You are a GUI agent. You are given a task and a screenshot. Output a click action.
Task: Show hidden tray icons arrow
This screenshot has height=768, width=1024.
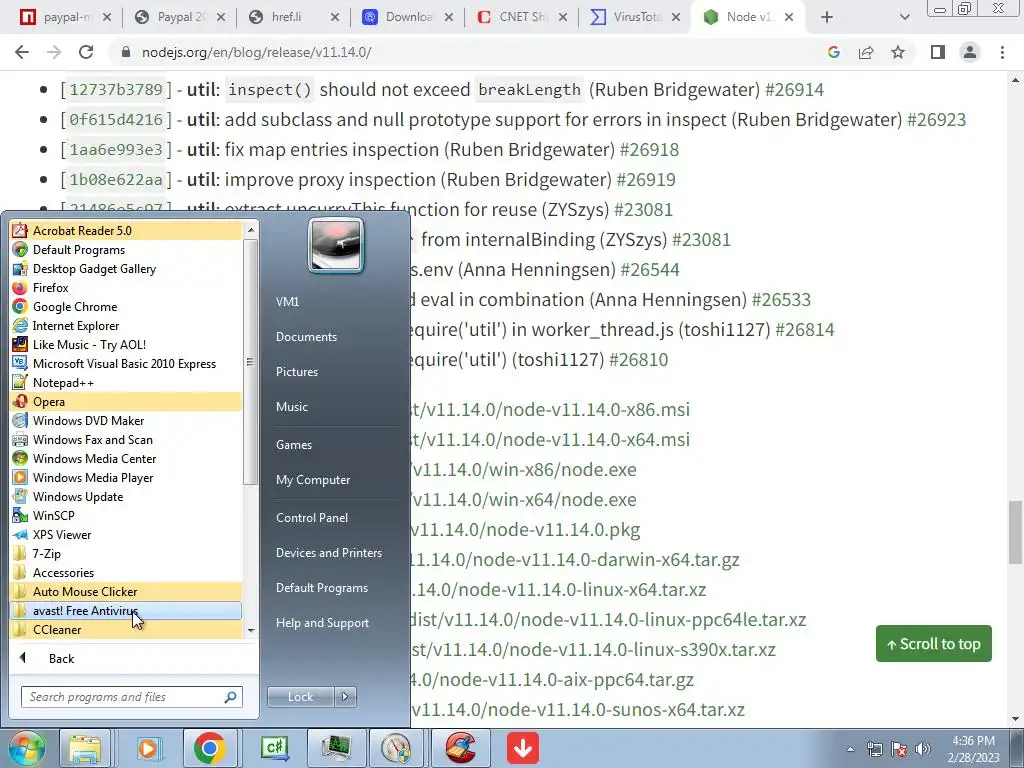[x=850, y=750]
